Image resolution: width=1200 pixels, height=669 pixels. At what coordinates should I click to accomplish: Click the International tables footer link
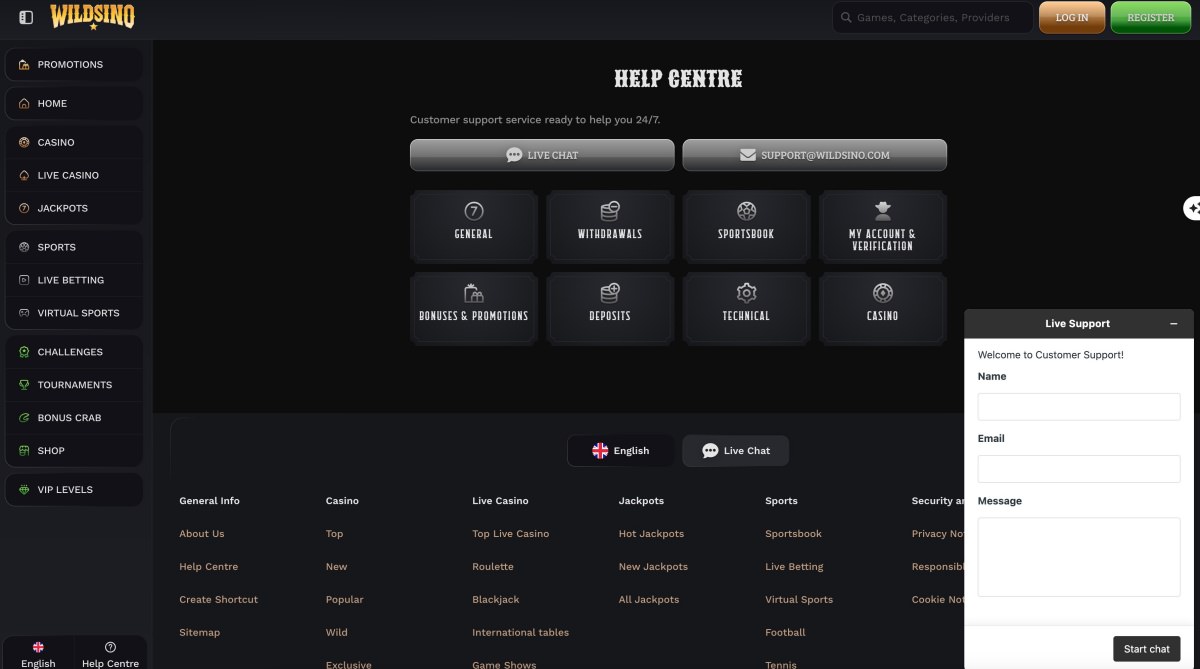click(x=521, y=633)
